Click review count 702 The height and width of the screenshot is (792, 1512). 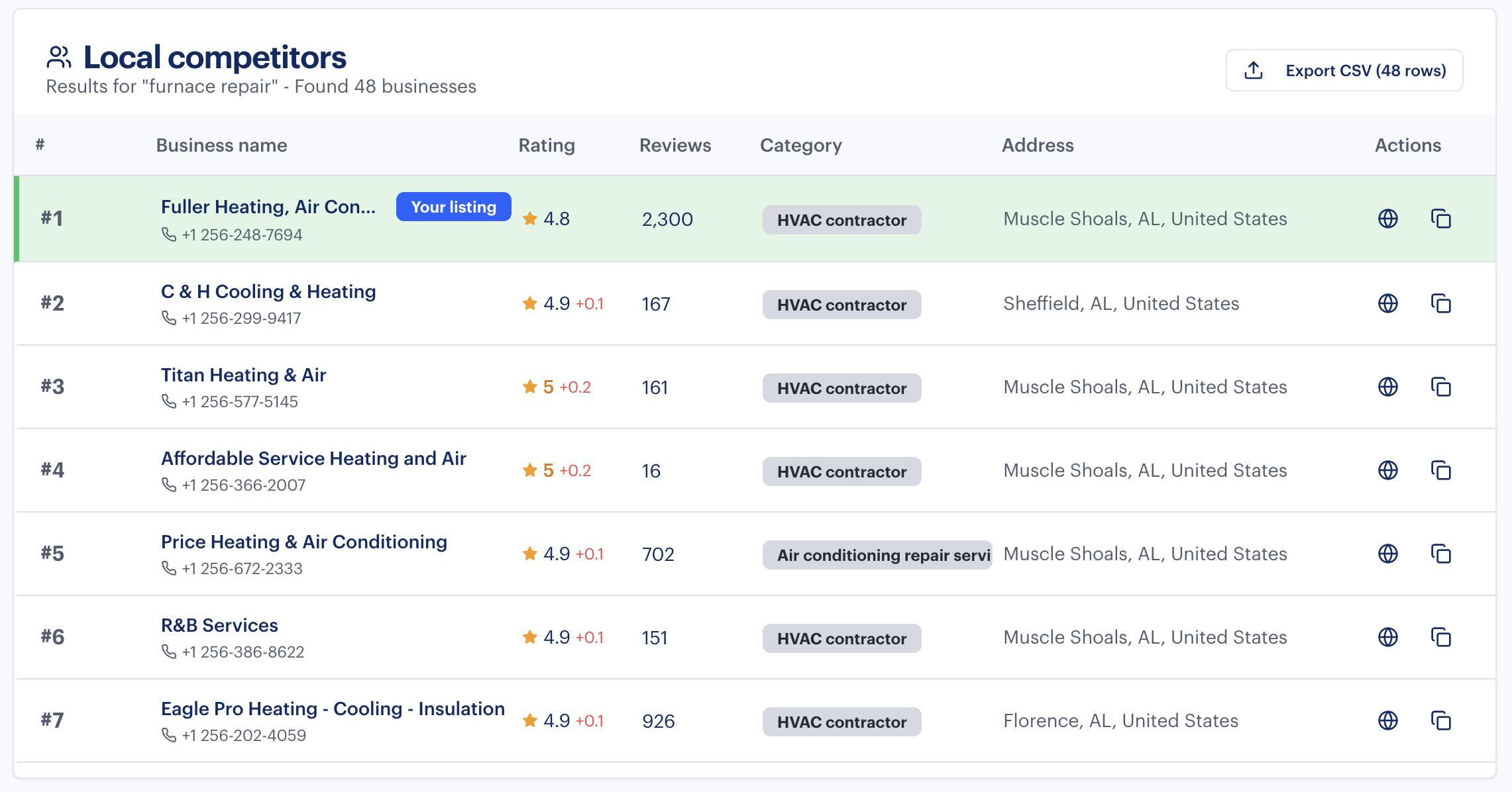tap(658, 554)
